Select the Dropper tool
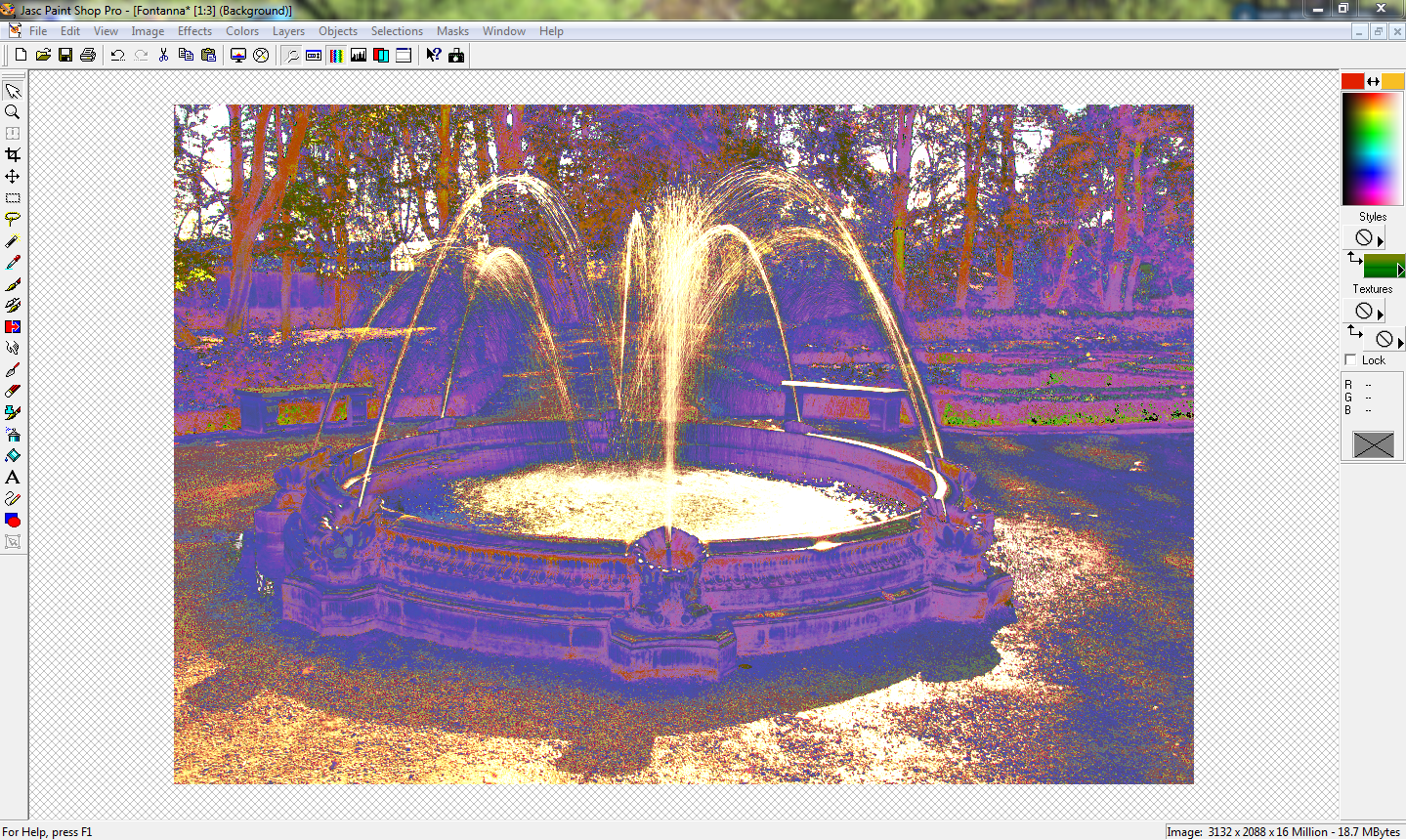The image size is (1406, 840). pyautogui.click(x=13, y=263)
